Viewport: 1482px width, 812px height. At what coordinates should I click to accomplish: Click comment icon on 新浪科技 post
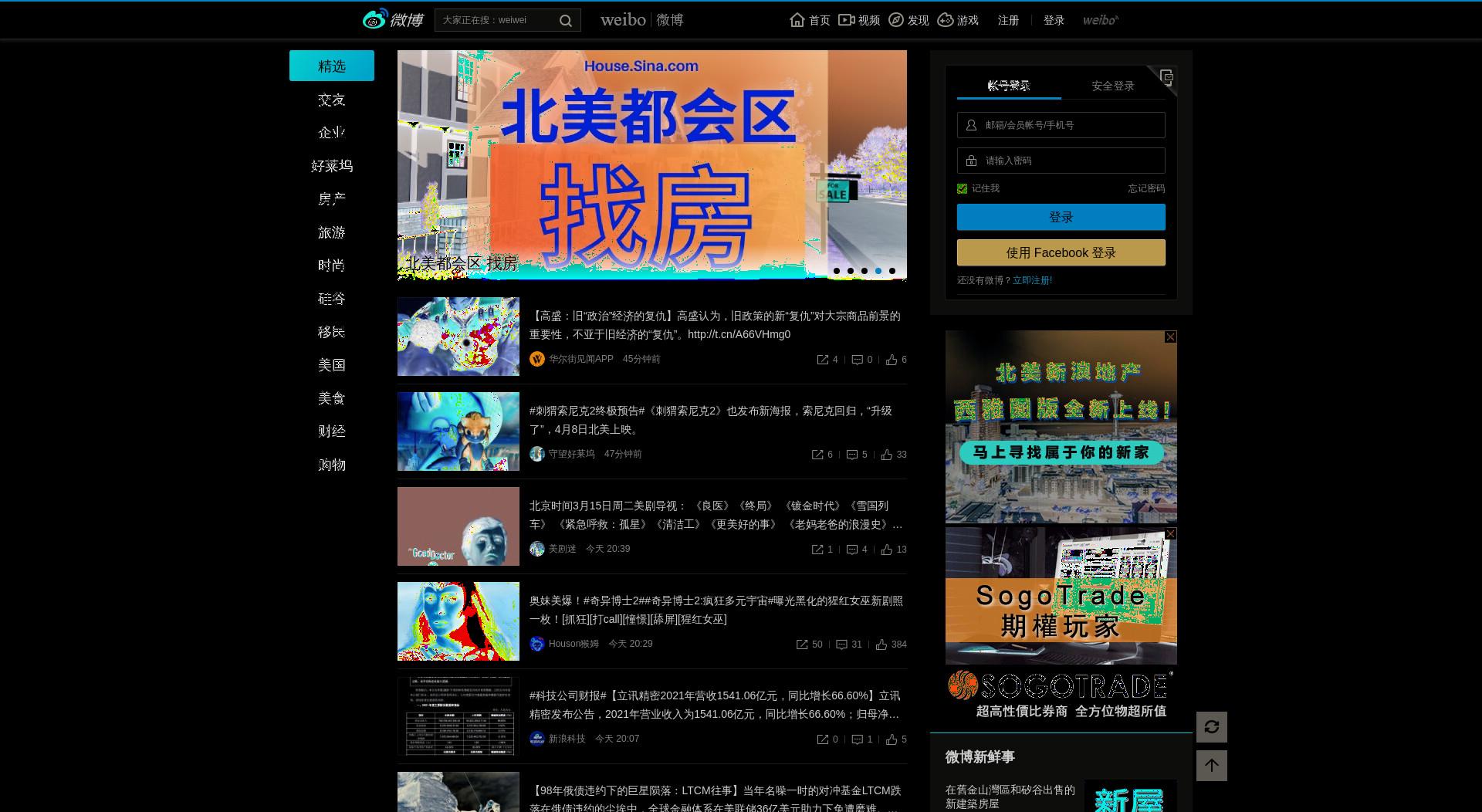(857, 739)
